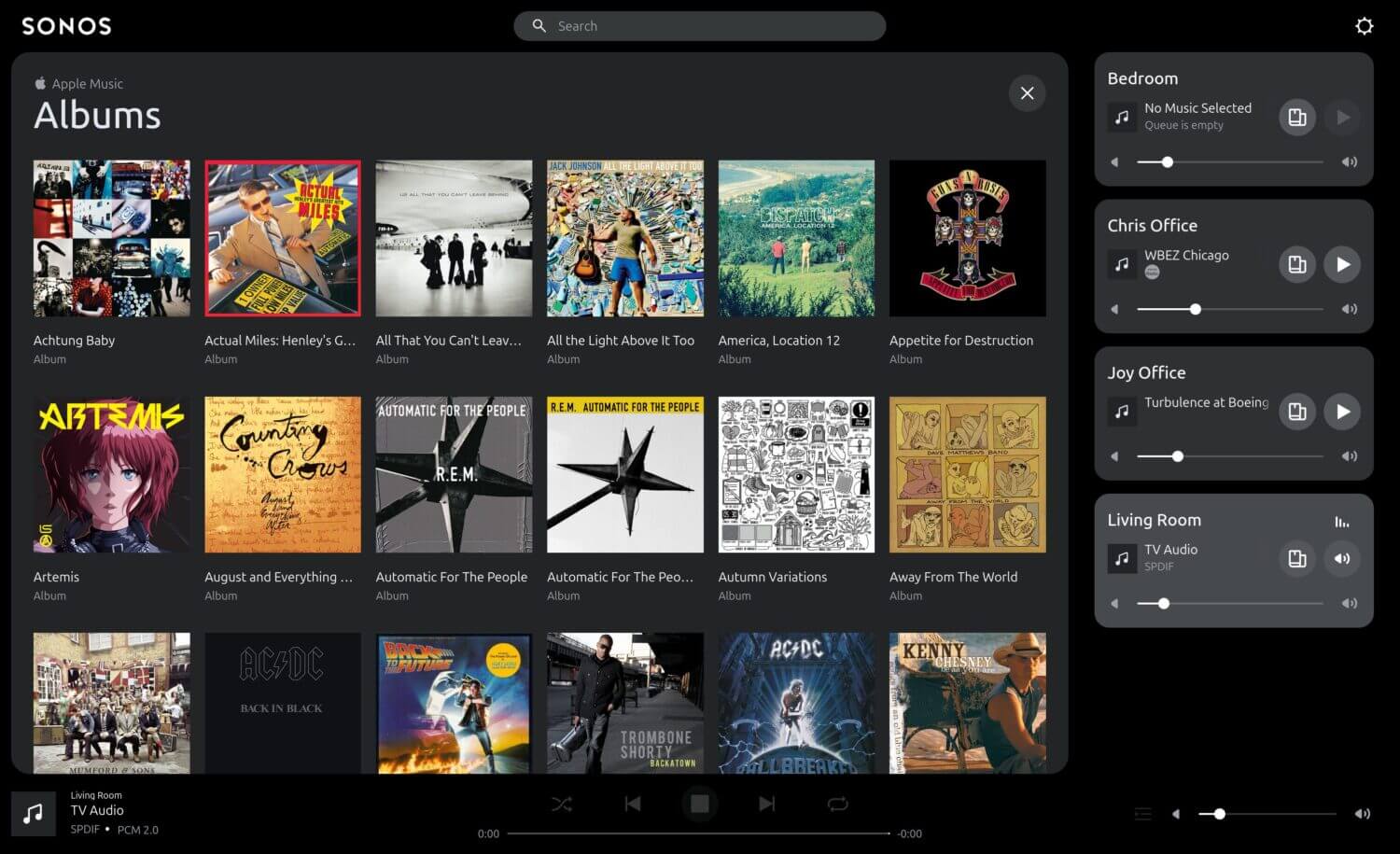Open the Achtung Baby album

(x=112, y=238)
